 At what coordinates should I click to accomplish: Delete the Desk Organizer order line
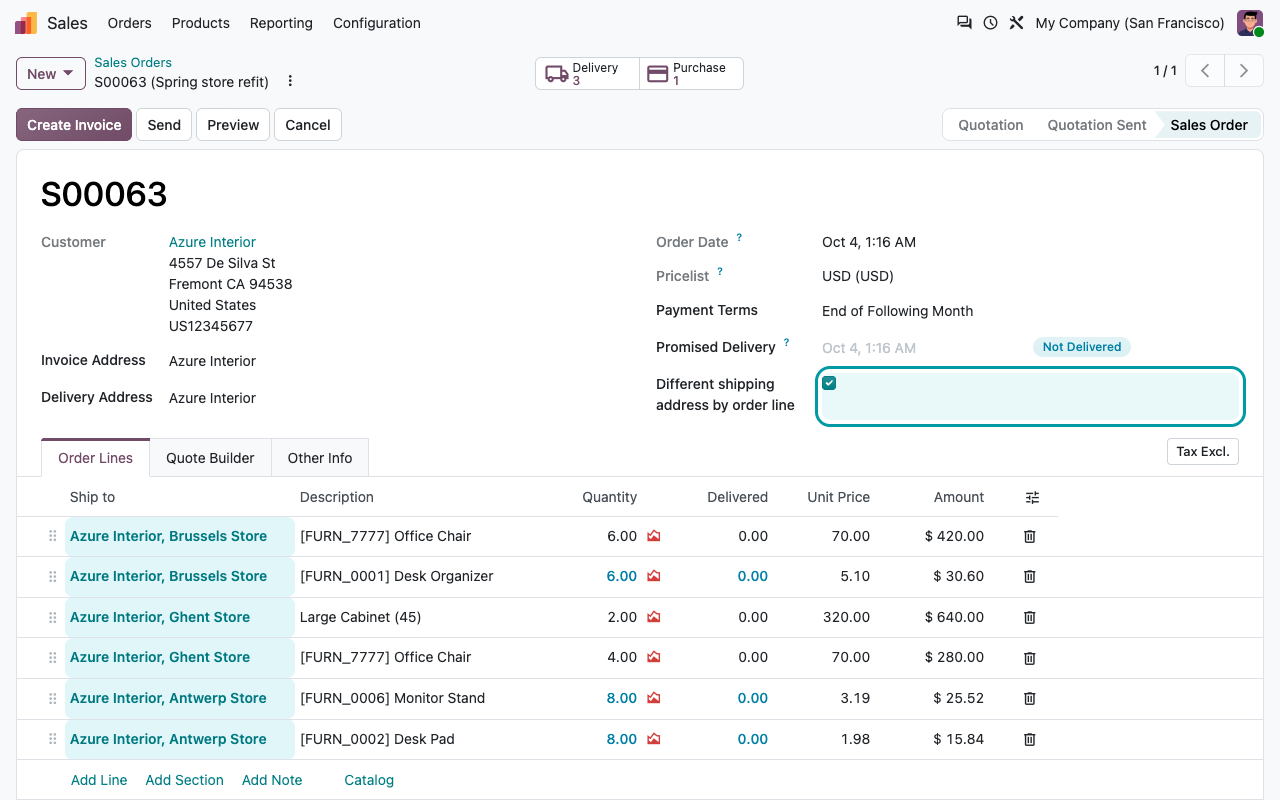point(1030,577)
